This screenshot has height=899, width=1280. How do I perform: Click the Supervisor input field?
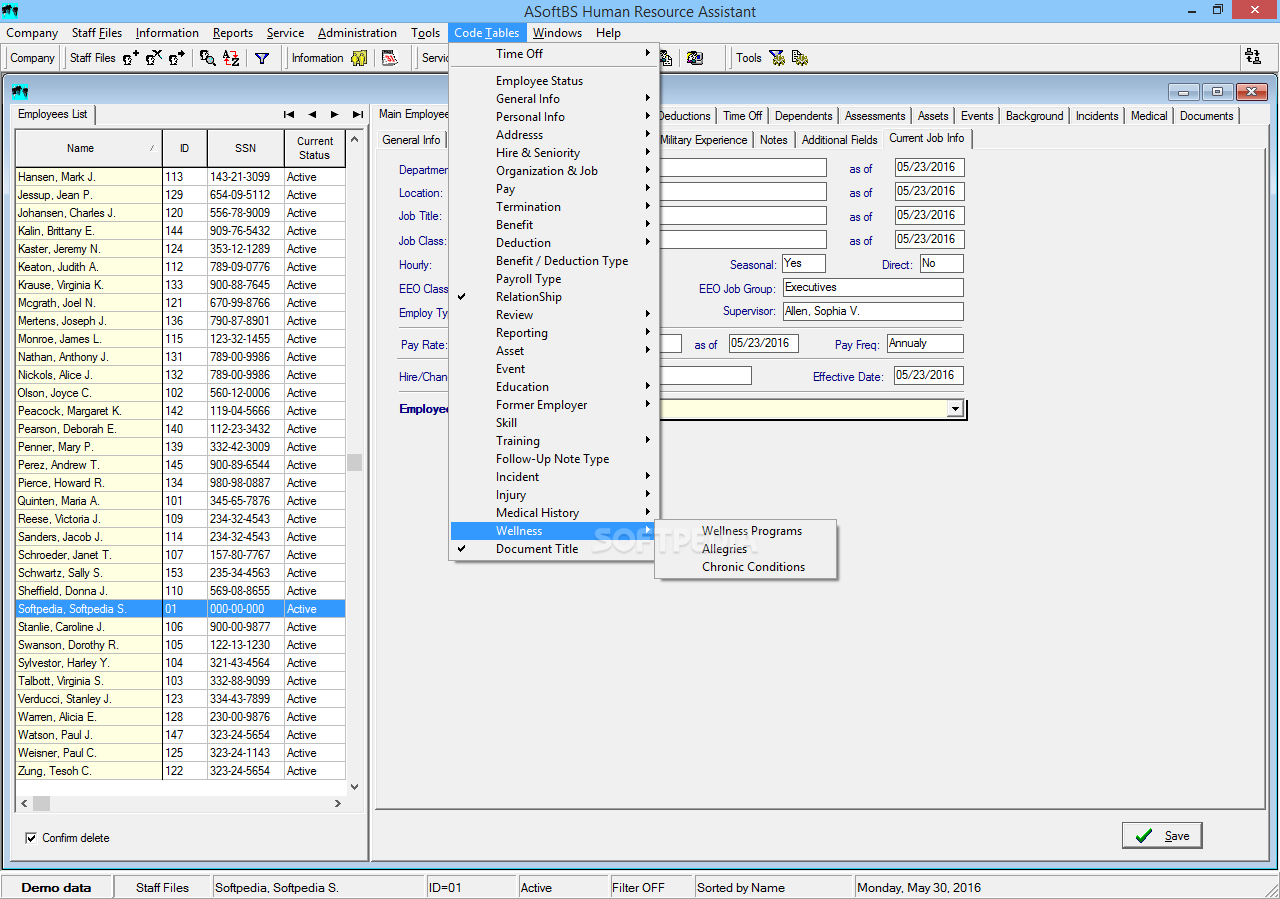(x=872, y=312)
